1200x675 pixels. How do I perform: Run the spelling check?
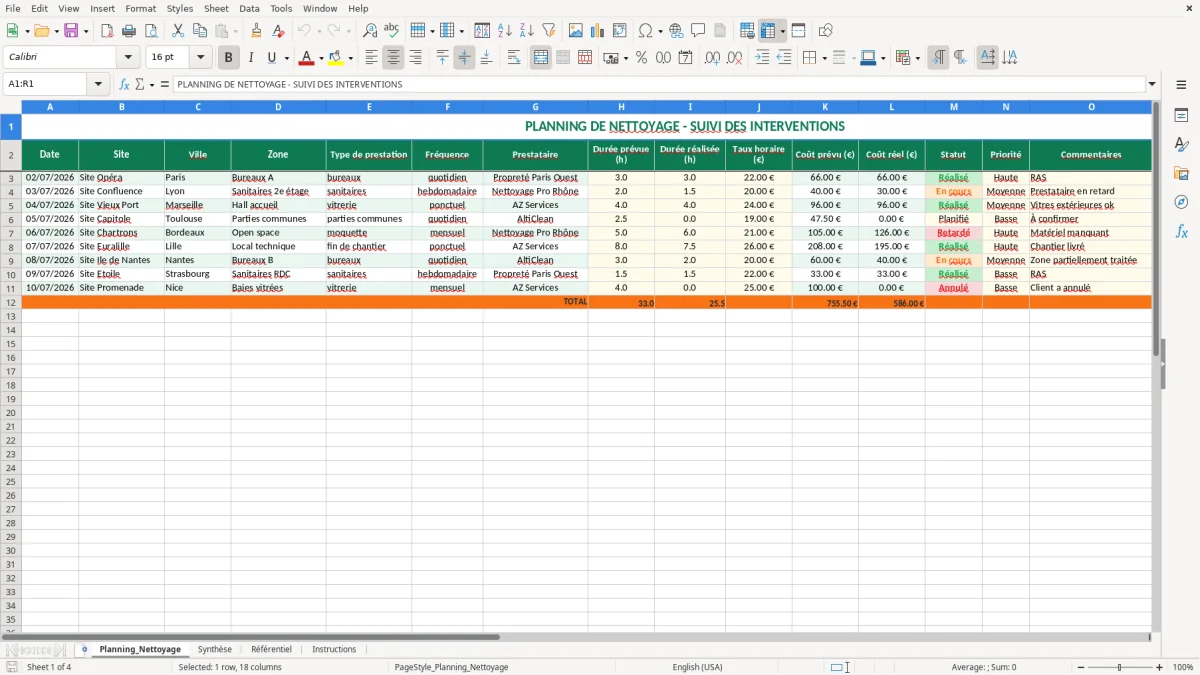coord(392,31)
